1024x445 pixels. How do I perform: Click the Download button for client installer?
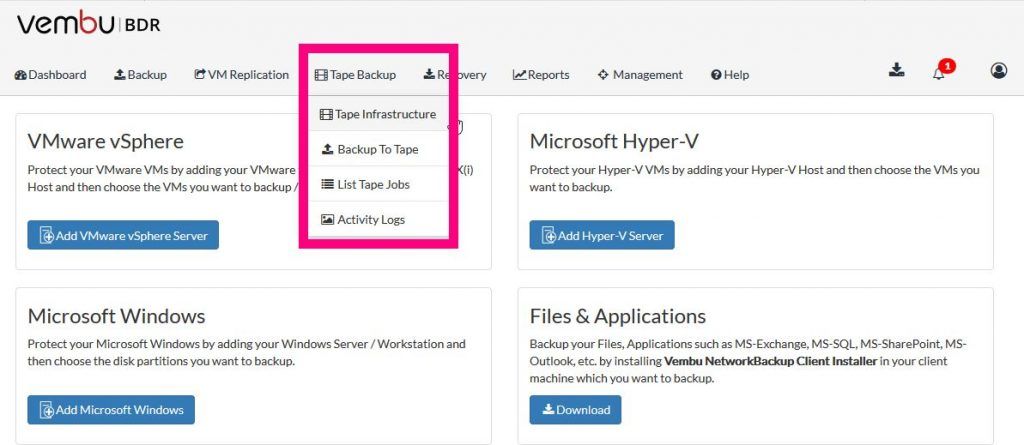(x=575, y=410)
